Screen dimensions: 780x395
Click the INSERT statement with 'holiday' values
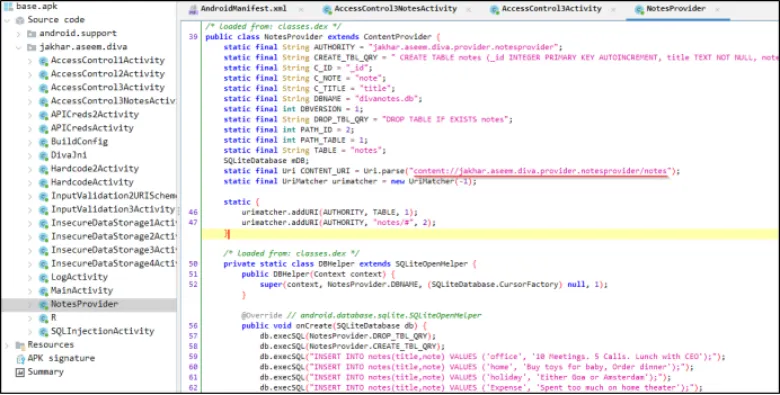pos(466,377)
